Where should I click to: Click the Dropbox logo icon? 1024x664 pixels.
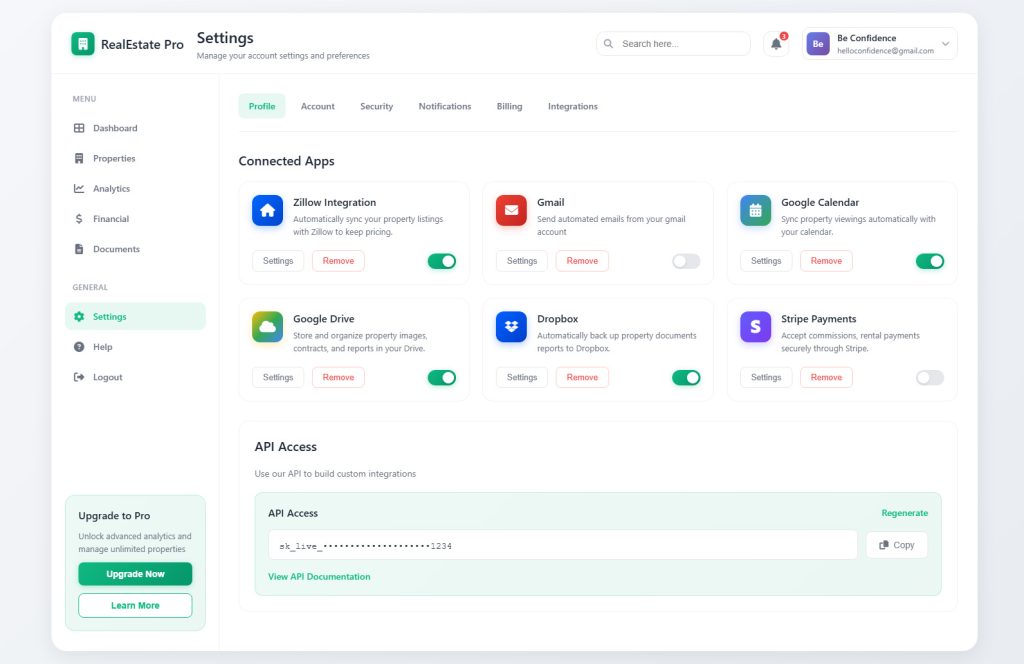tap(511, 326)
